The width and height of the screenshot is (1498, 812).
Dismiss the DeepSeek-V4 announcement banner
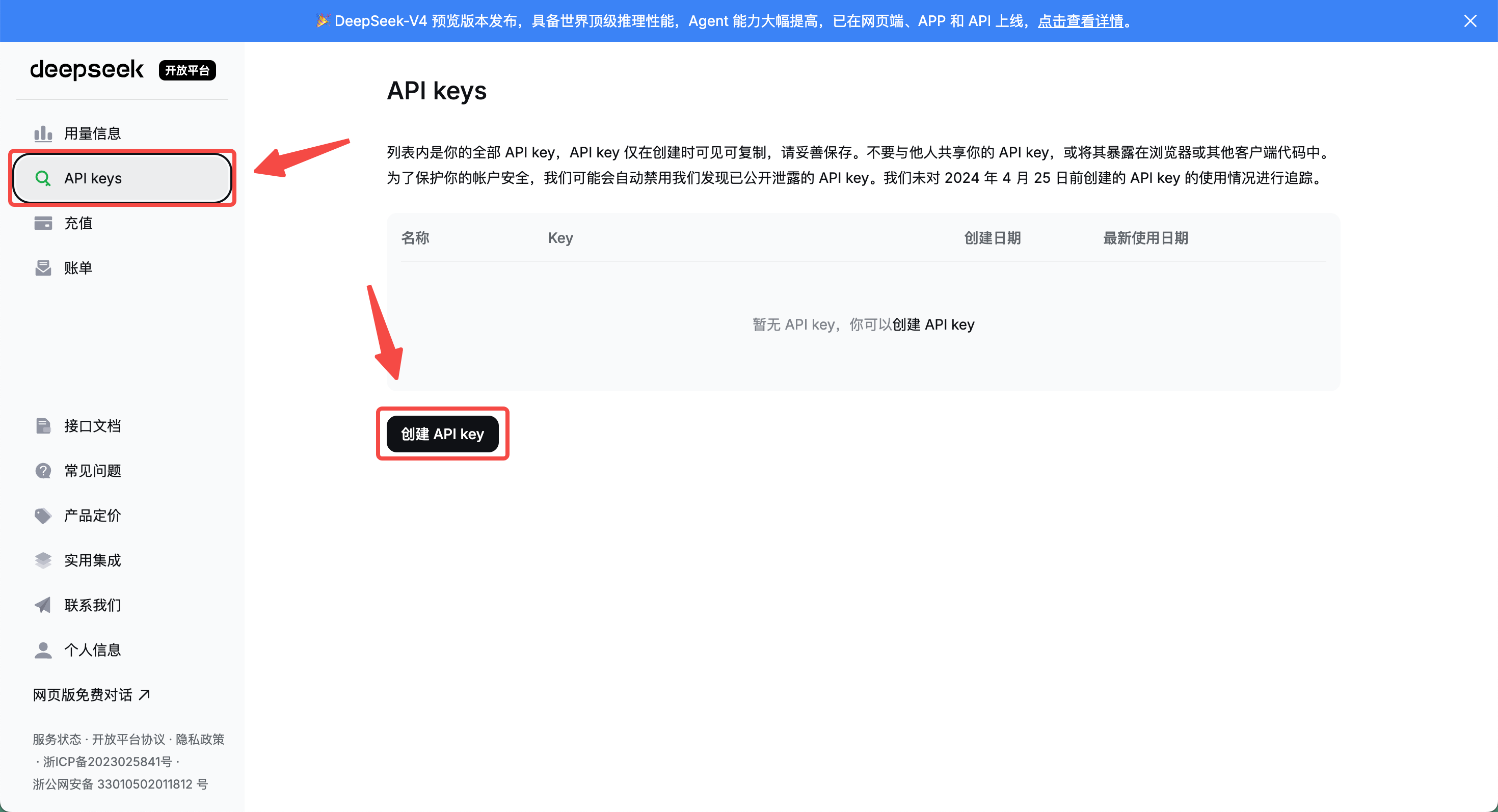[x=1470, y=21]
